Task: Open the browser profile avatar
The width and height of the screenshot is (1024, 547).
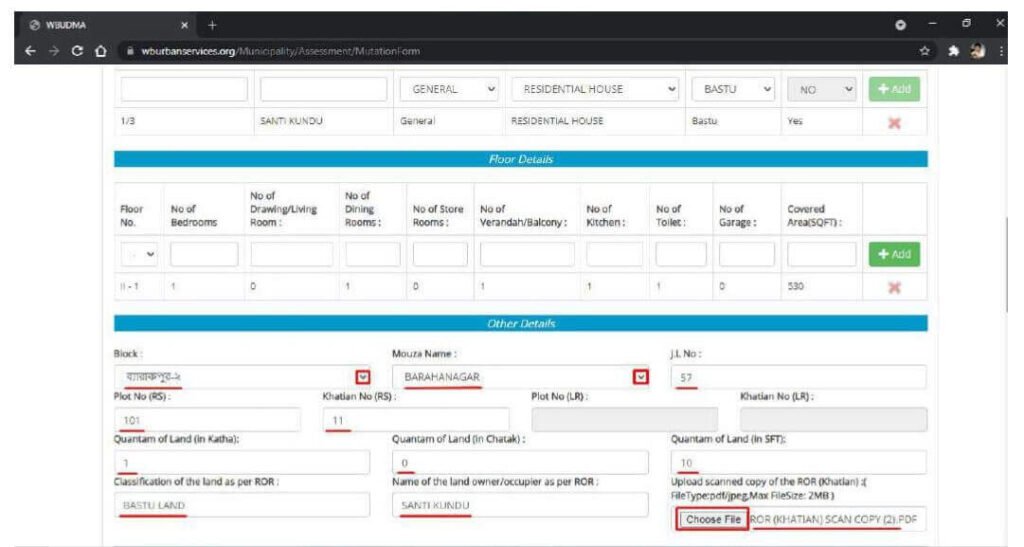Action: point(978,51)
